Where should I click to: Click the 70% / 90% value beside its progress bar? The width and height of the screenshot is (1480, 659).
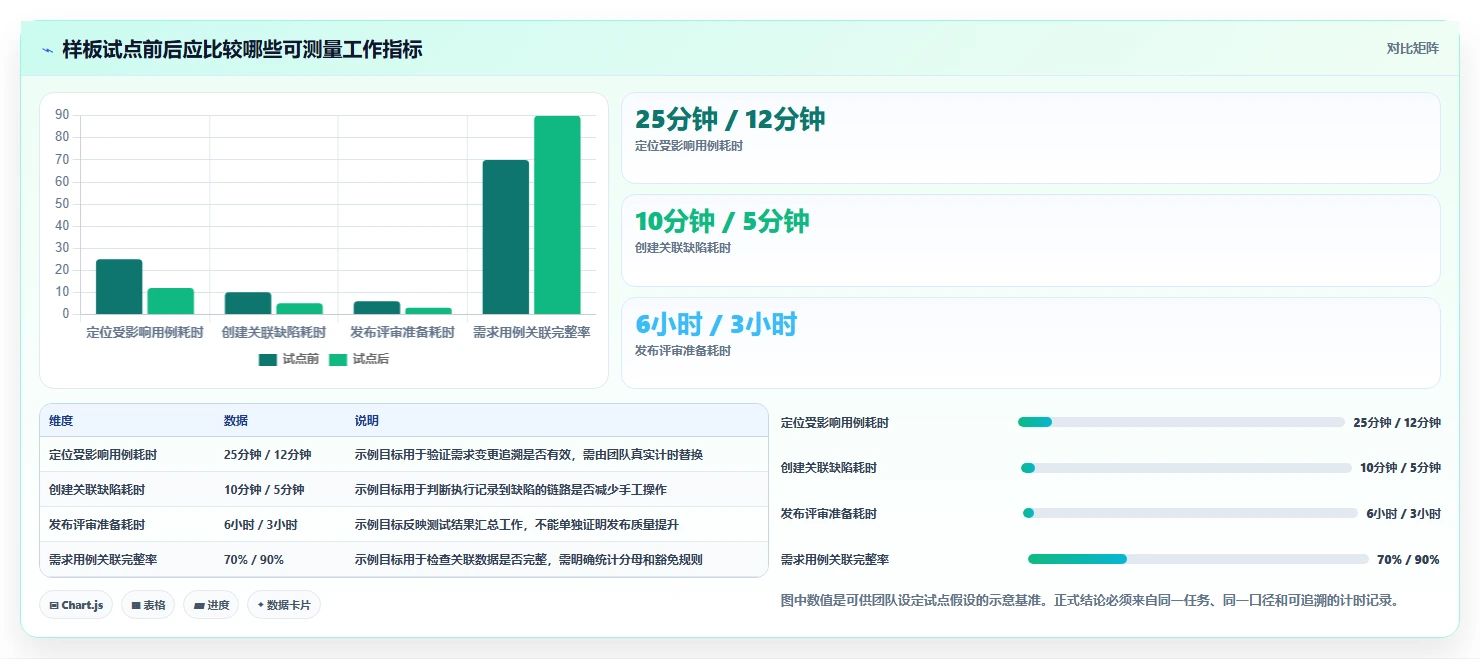1408,560
